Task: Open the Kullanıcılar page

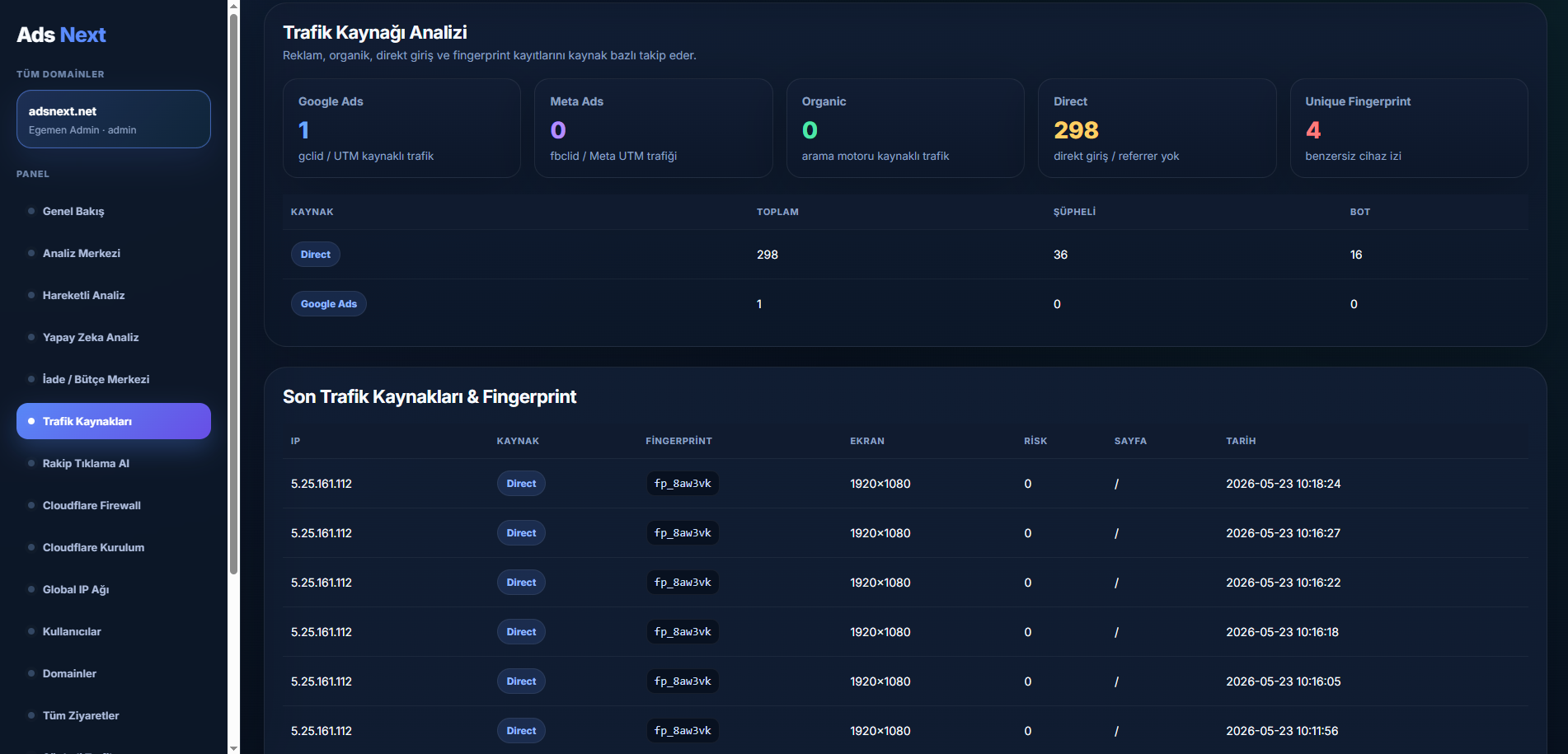Action: click(x=114, y=631)
